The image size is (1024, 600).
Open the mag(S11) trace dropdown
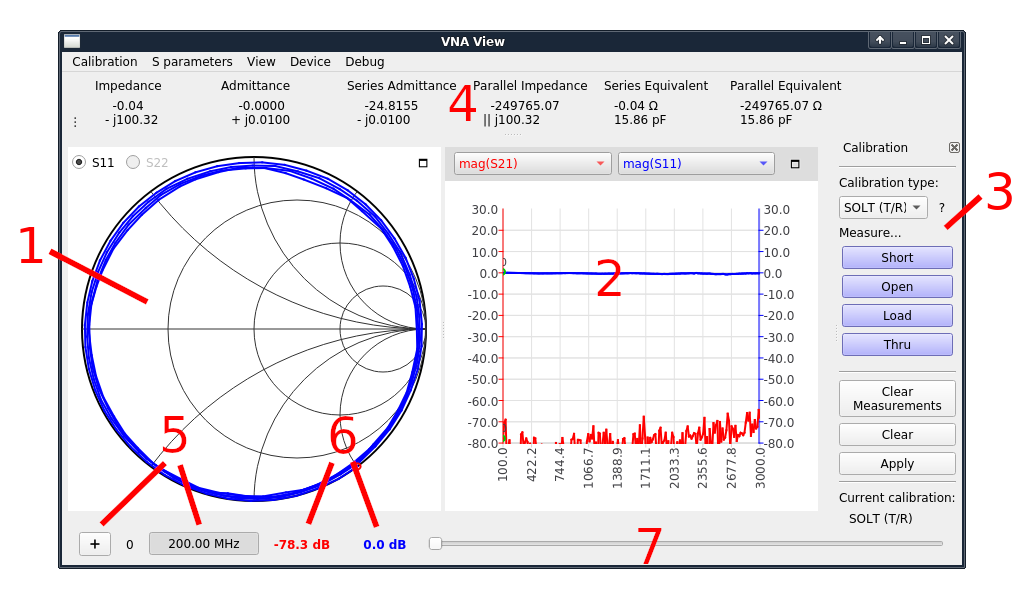click(x=696, y=164)
